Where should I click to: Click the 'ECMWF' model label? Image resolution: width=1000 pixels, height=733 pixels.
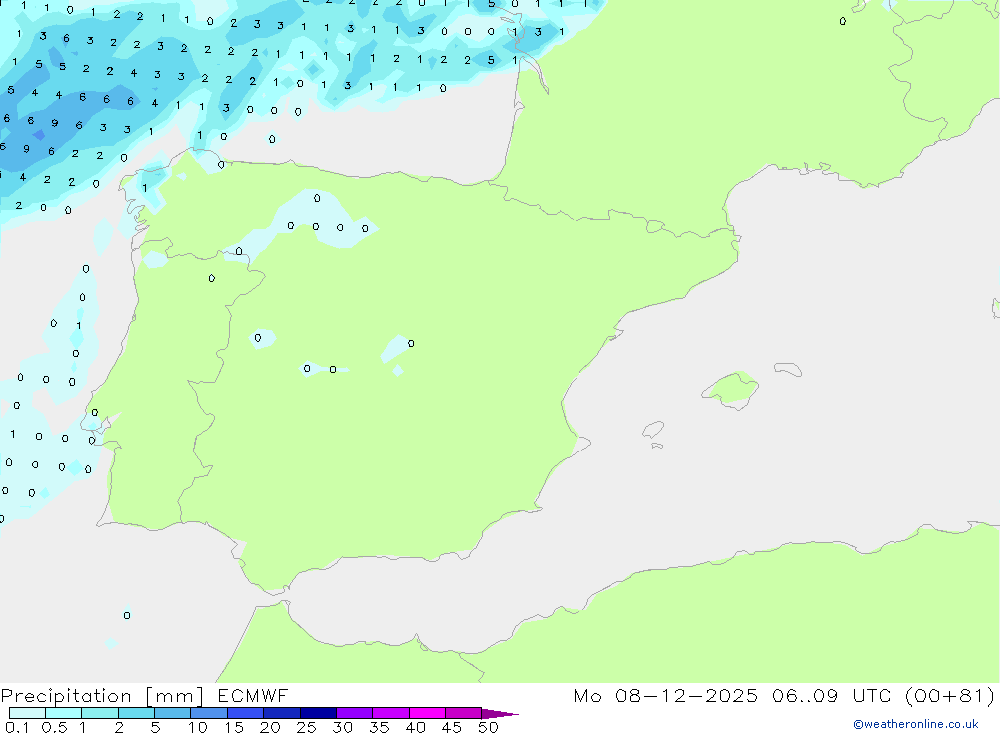click(253, 695)
